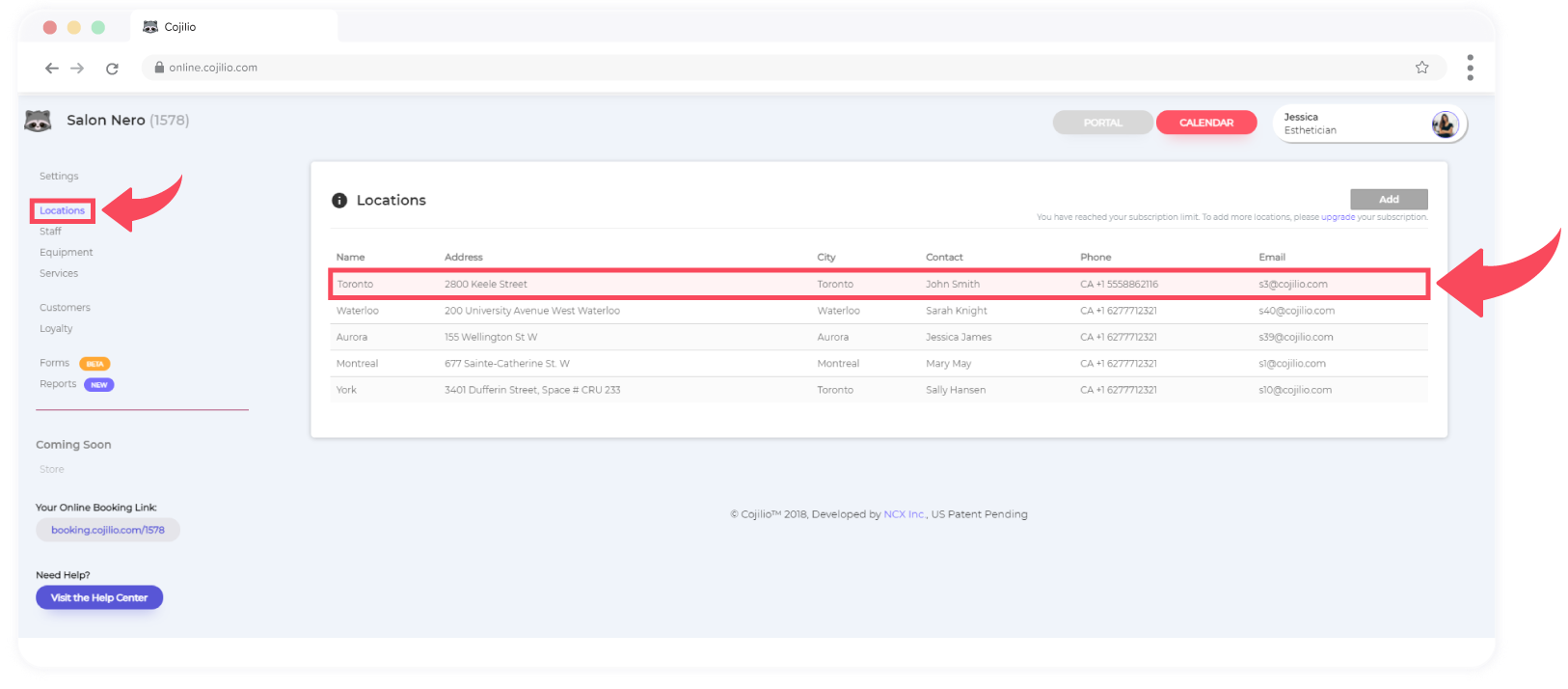Open Services in the sidebar
The width and height of the screenshot is (1568, 689).
tap(59, 273)
